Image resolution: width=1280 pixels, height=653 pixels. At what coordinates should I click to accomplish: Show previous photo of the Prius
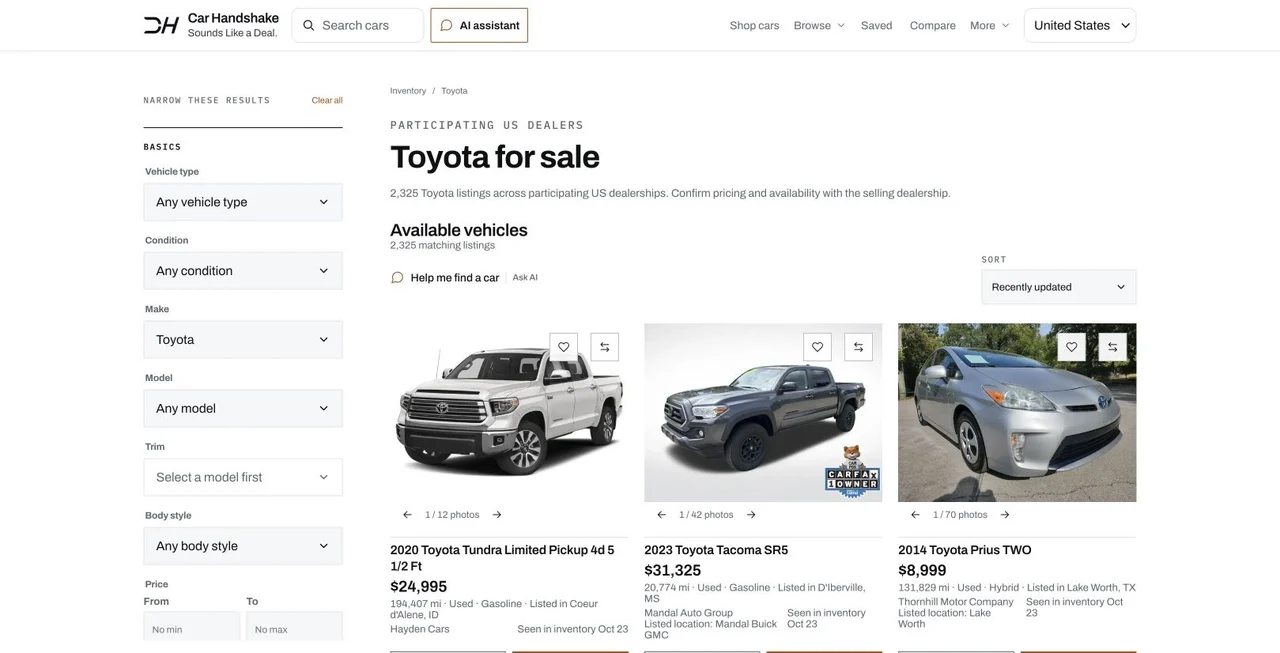(915, 515)
